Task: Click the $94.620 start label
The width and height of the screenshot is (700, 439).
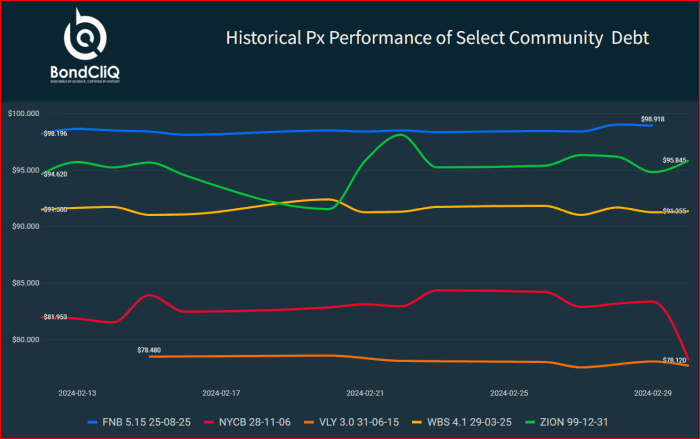Action: 55,174
